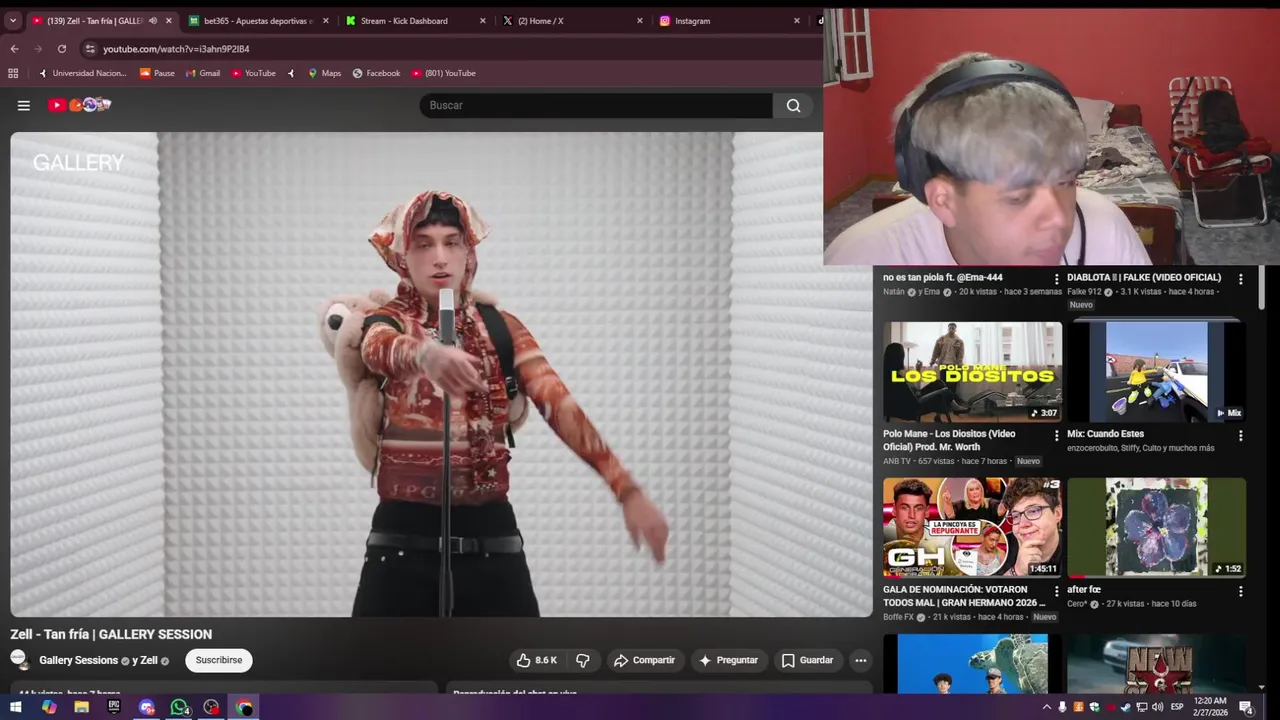Open the notification center icon

(x=1246, y=707)
